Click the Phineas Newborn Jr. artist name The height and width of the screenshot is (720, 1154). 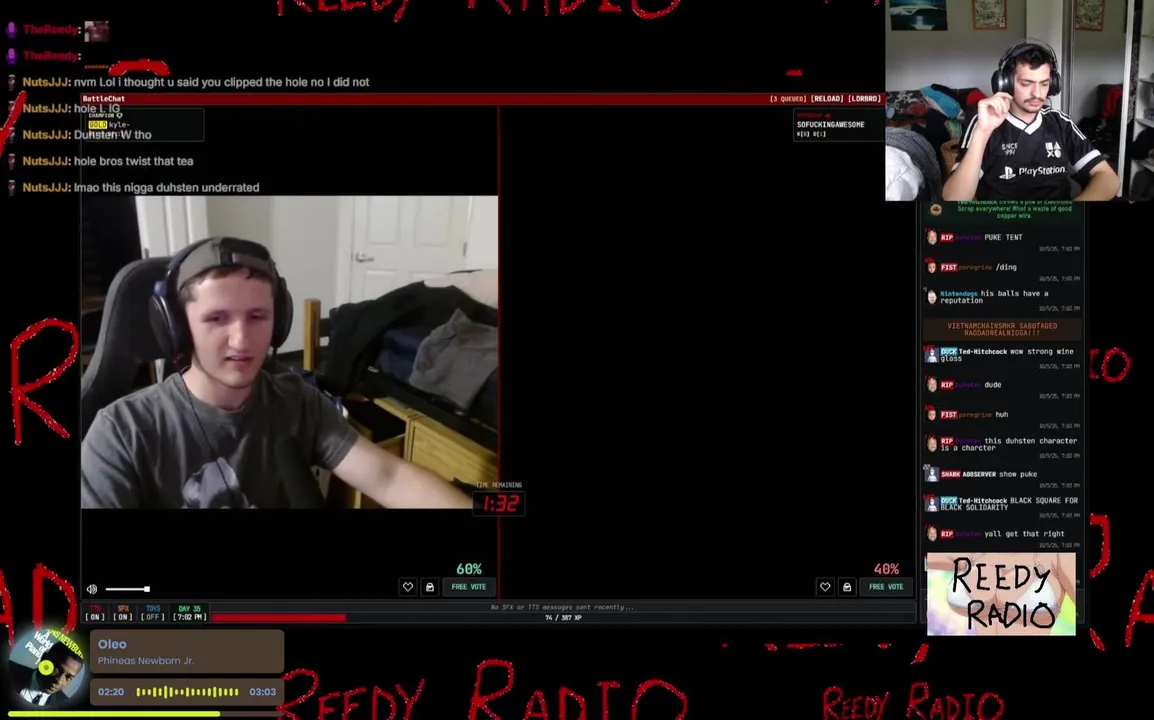click(146, 660)
